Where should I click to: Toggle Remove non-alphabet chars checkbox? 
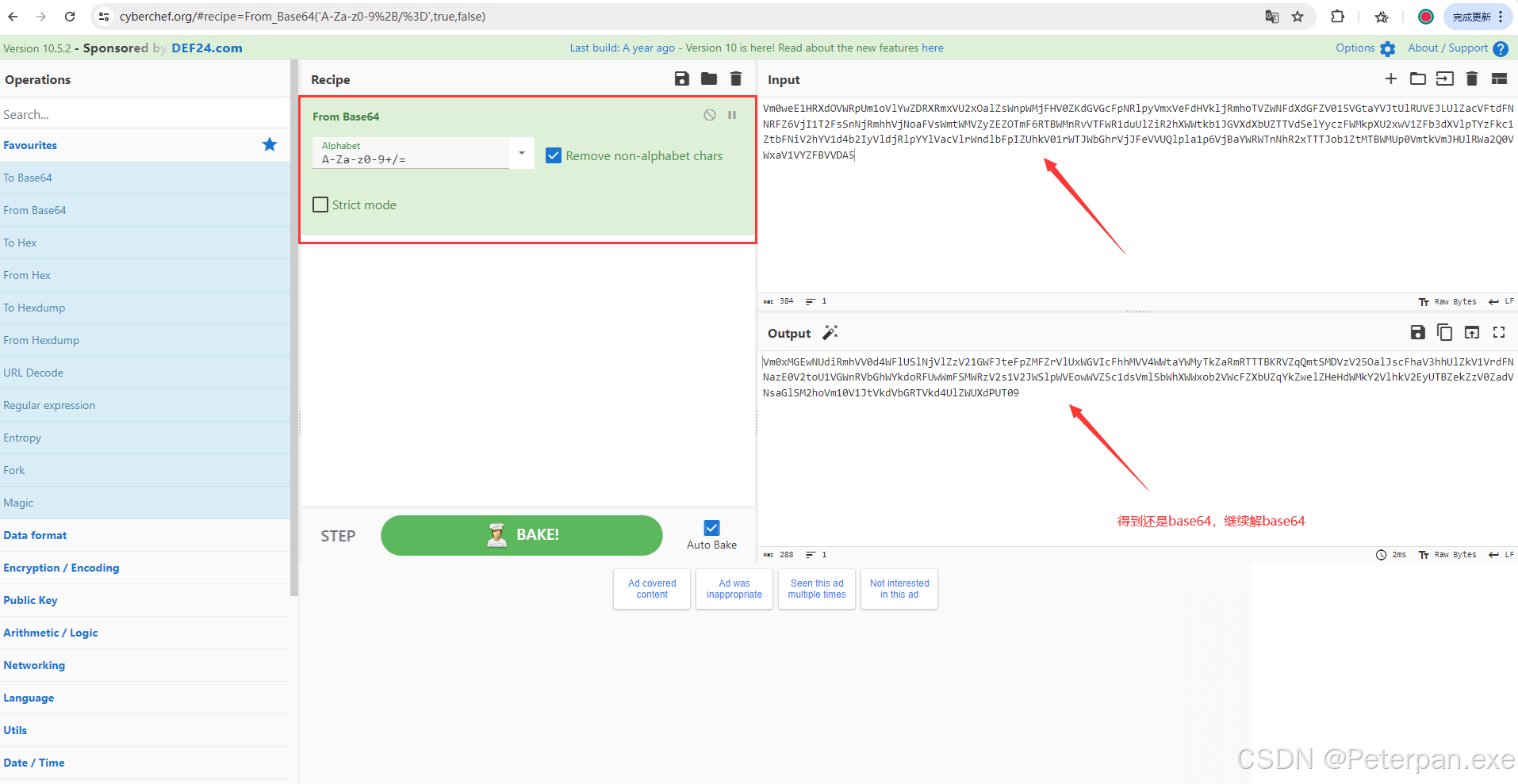pyautogui.click(x=554, y=155)
